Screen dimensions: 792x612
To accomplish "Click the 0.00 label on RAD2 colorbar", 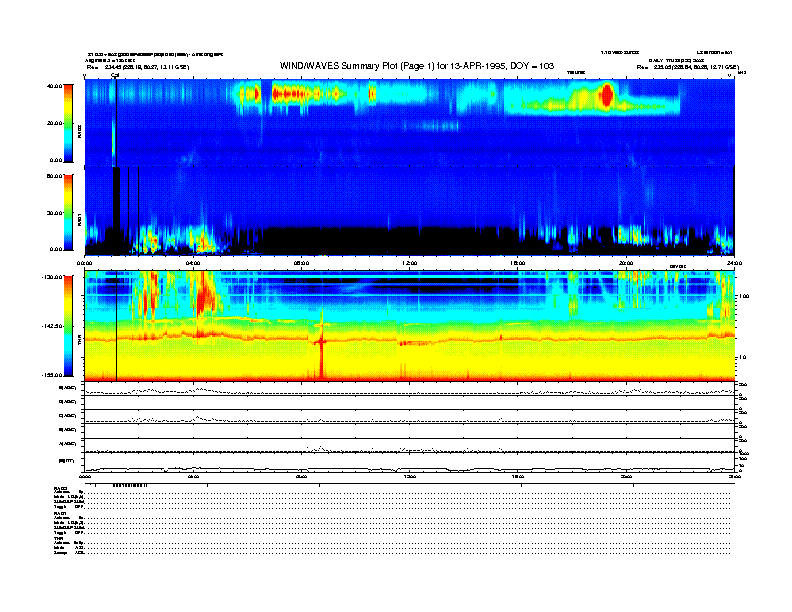I will tap(56, 161).
